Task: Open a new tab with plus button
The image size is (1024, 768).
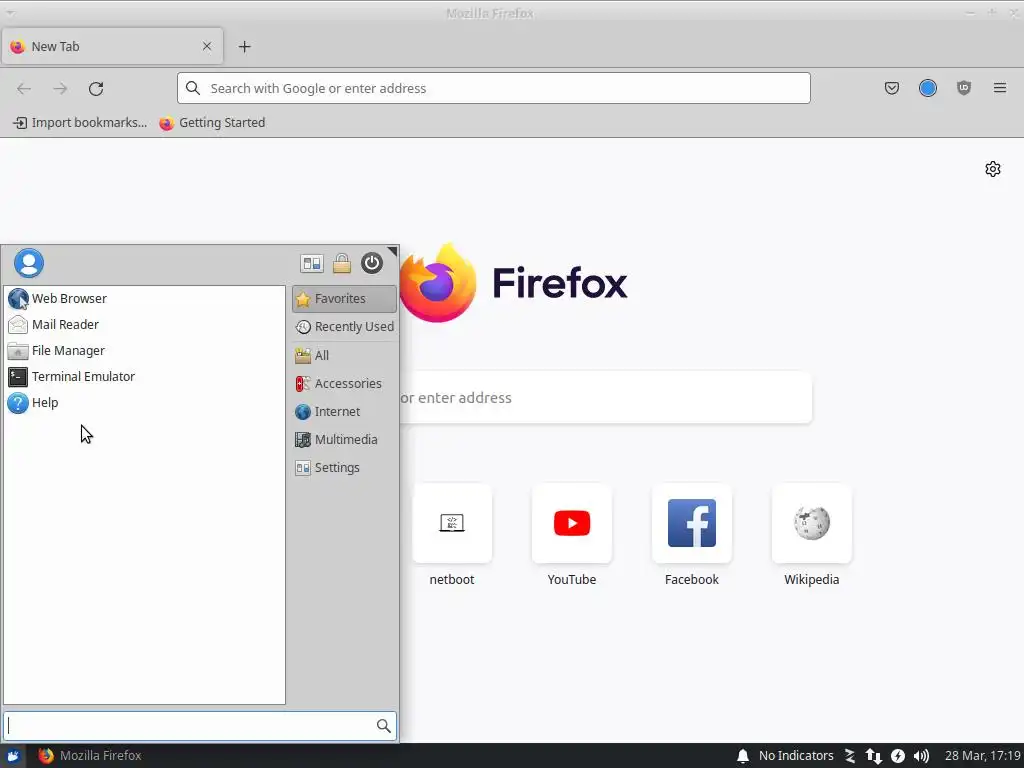Action: click(x=244, y=46)
